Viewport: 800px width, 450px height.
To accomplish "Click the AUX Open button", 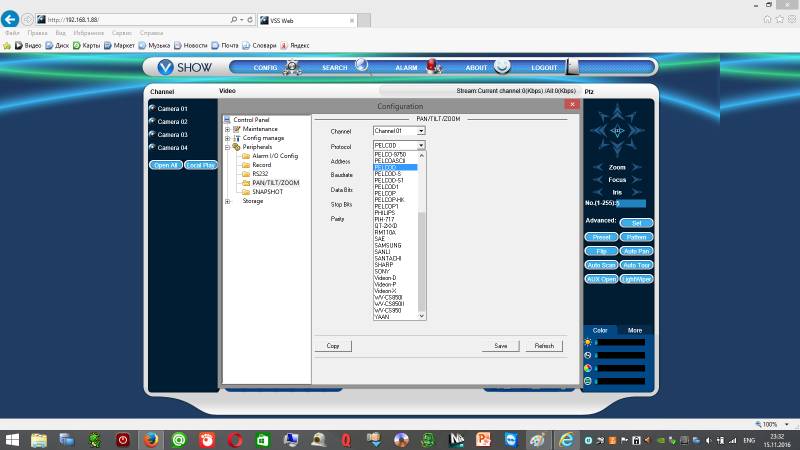I will (x=602, y=280).
